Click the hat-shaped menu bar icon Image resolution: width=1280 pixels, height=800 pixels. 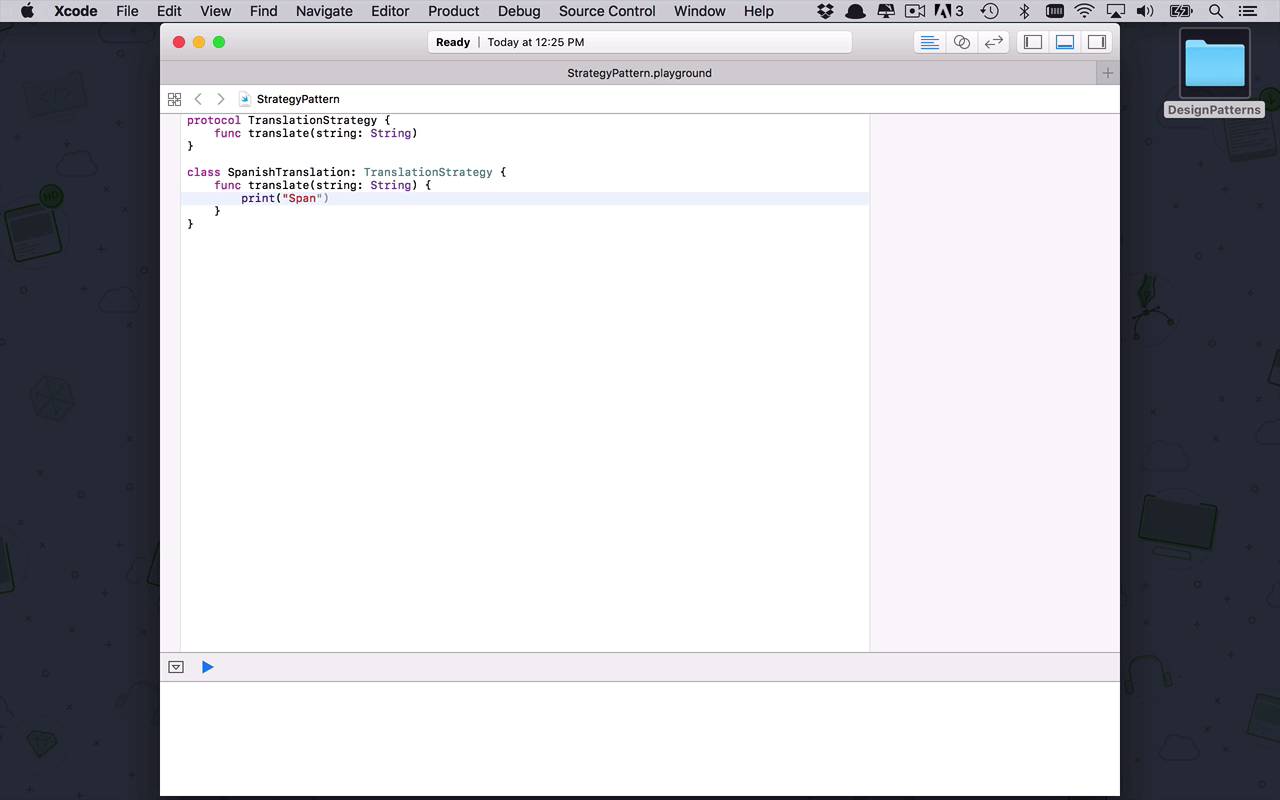[855, 11]
